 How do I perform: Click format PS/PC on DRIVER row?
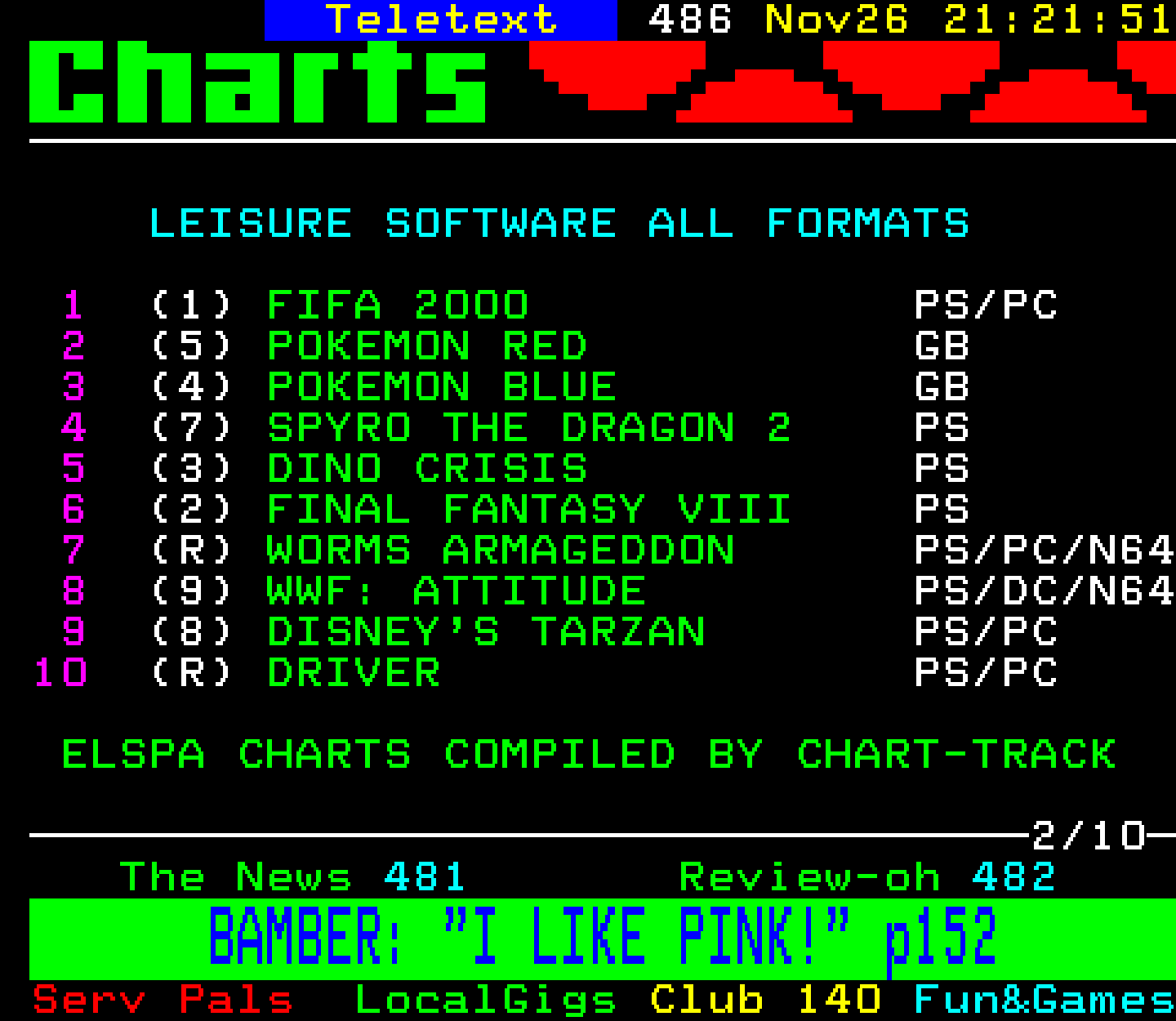click(986, 673)
